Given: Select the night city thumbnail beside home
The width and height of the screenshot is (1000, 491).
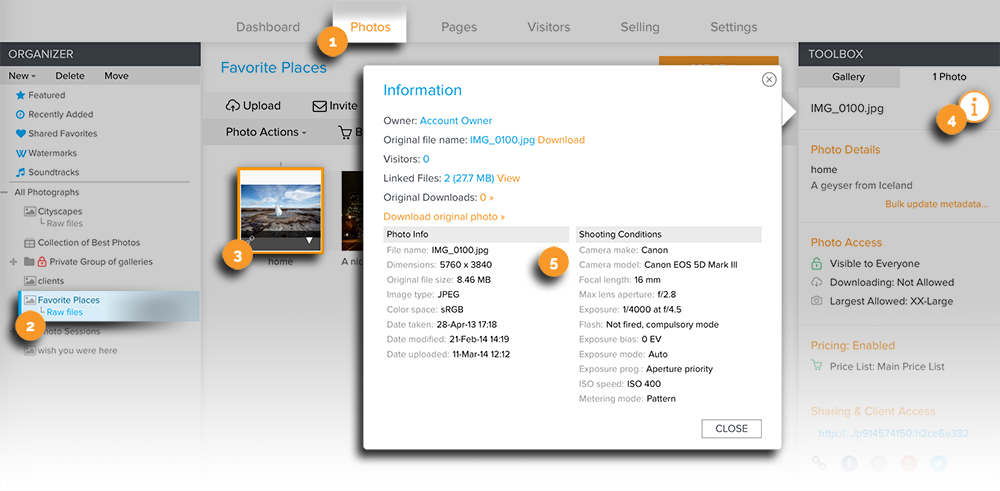Looking at the screenshot, I should coord(352,212).
